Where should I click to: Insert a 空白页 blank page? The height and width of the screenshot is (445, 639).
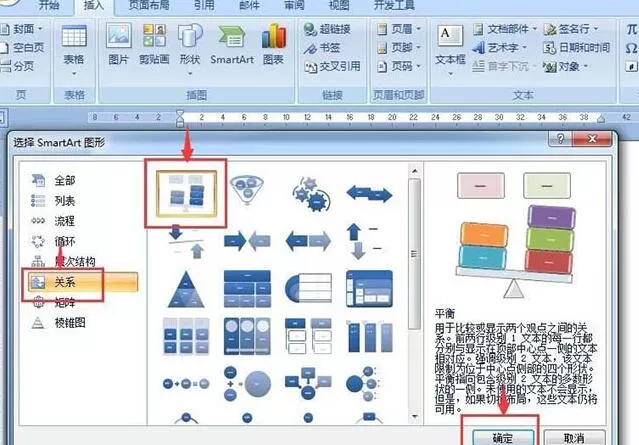22,48
